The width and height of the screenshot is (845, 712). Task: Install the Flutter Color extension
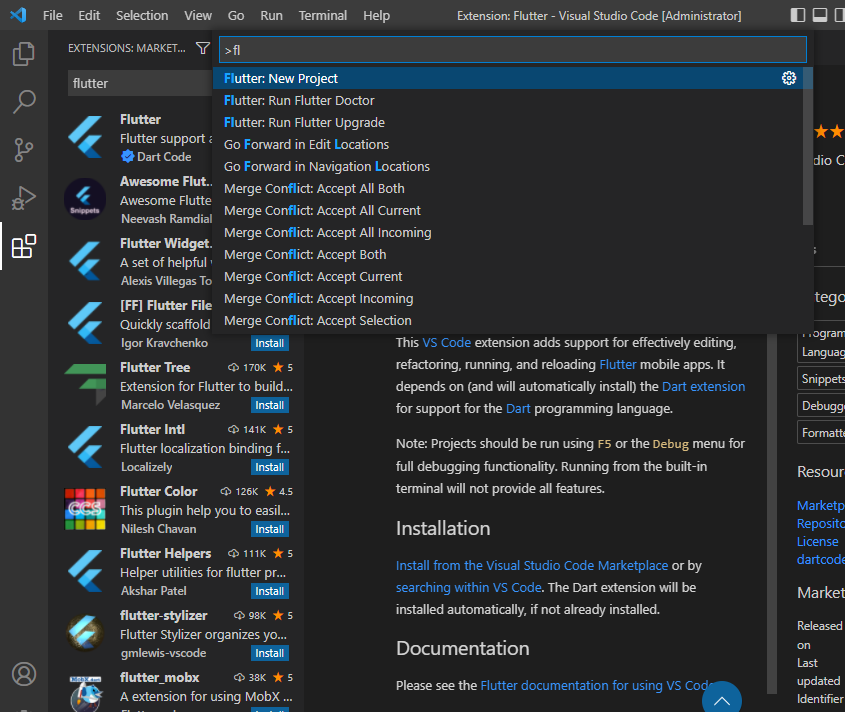[269, 529]
